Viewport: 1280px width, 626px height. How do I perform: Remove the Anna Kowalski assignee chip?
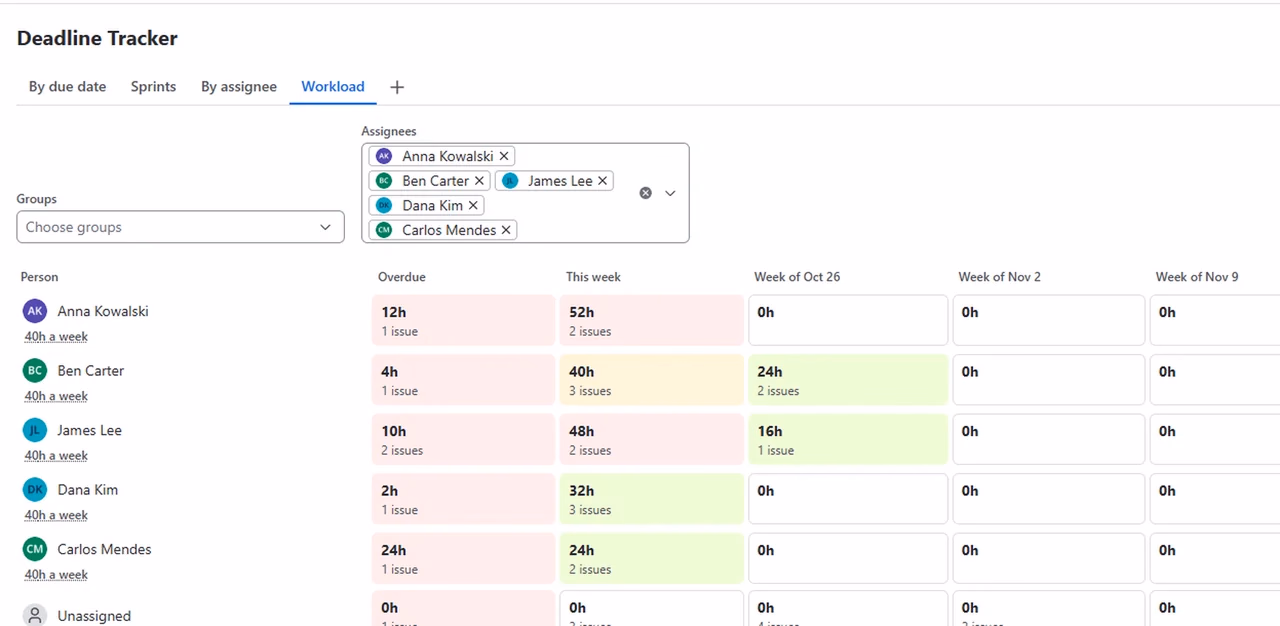click(x=504, y=156)
